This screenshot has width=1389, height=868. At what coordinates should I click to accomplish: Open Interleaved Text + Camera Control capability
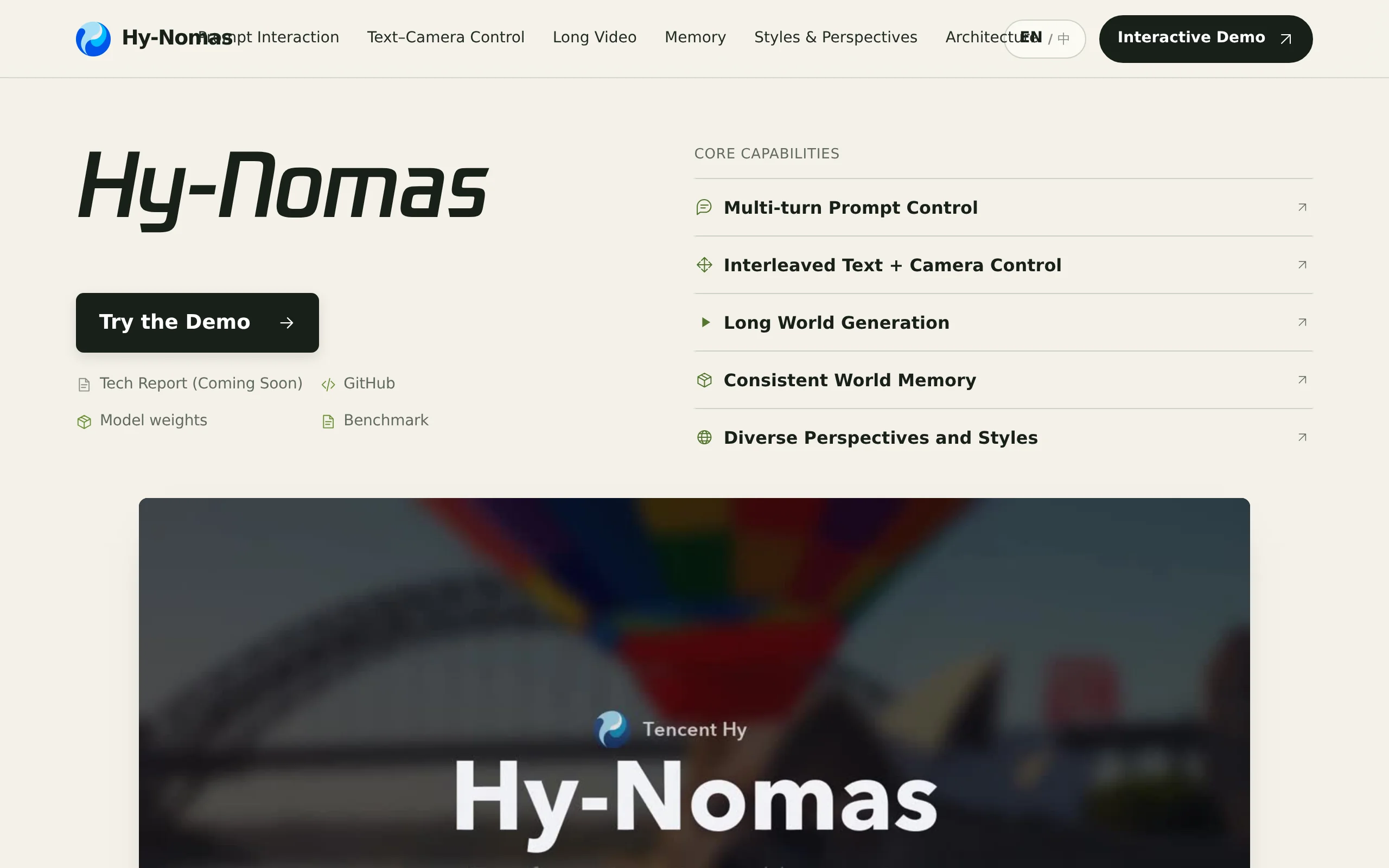[x=1003, y=265]
